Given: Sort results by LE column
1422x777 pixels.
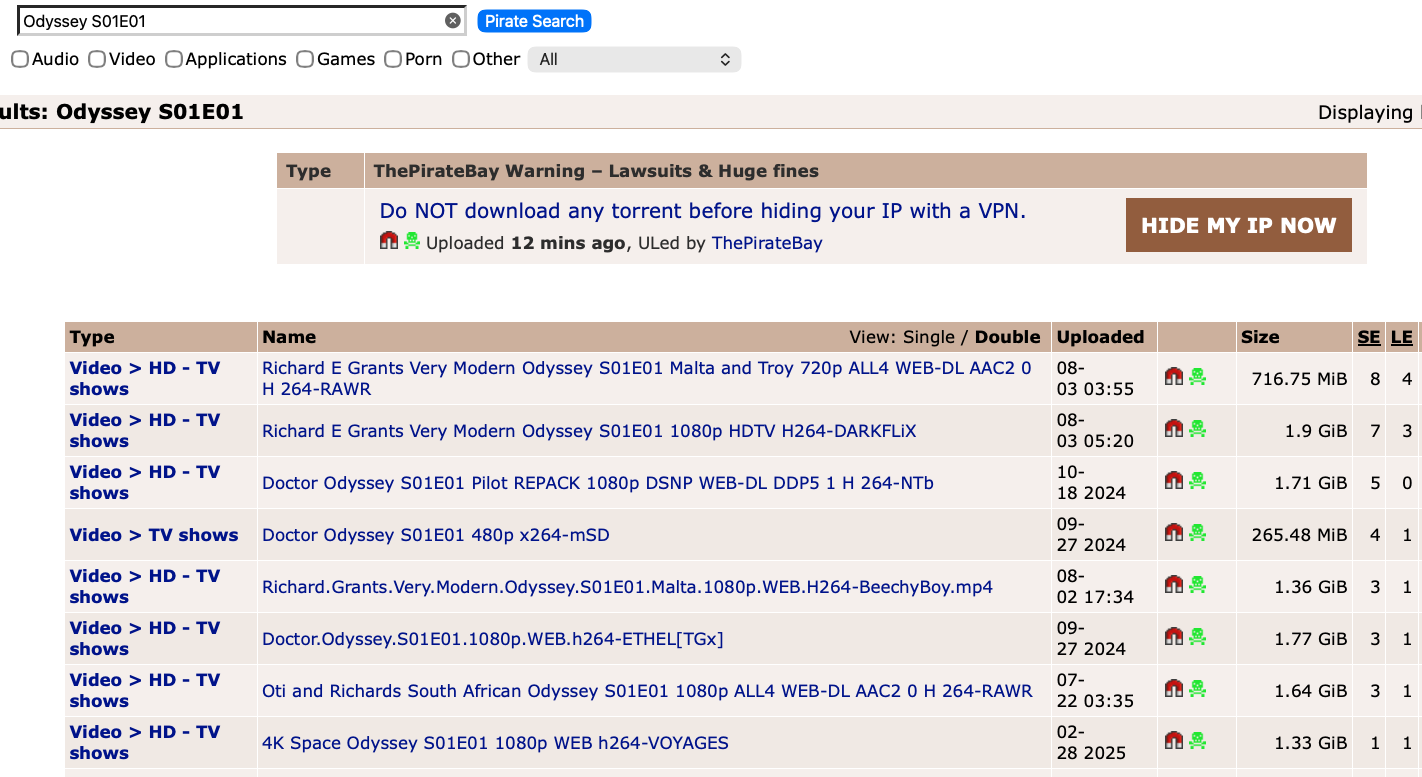Looking at the screenshot, I should pyautogui.click(x=1402, y=337).
